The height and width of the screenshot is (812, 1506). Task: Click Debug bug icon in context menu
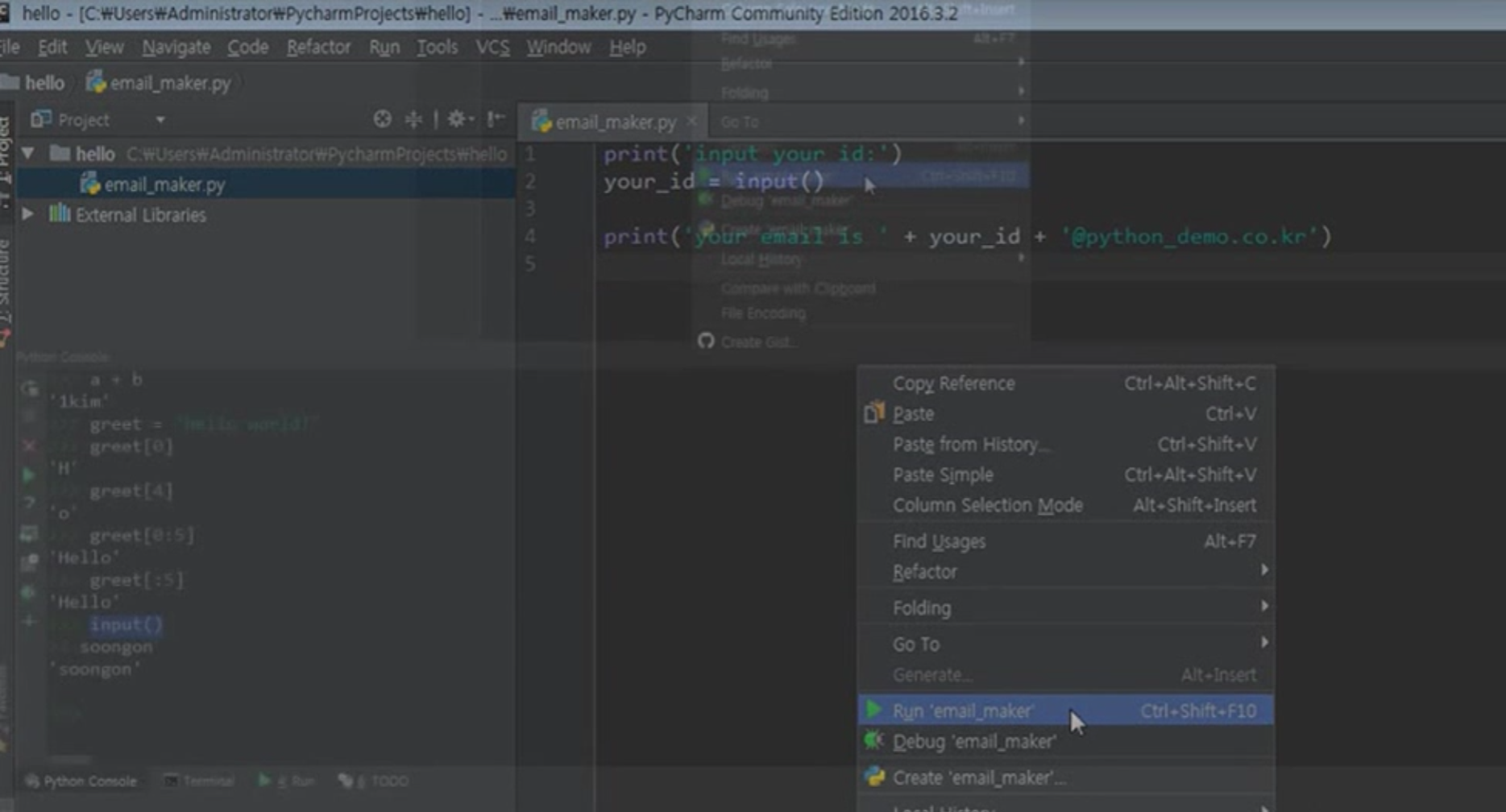(x=873, y=739)
